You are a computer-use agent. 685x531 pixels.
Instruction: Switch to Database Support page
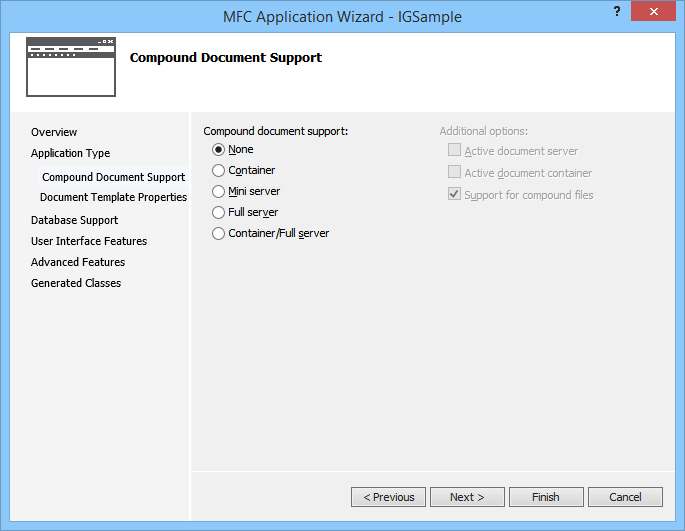tap(74, 220)
